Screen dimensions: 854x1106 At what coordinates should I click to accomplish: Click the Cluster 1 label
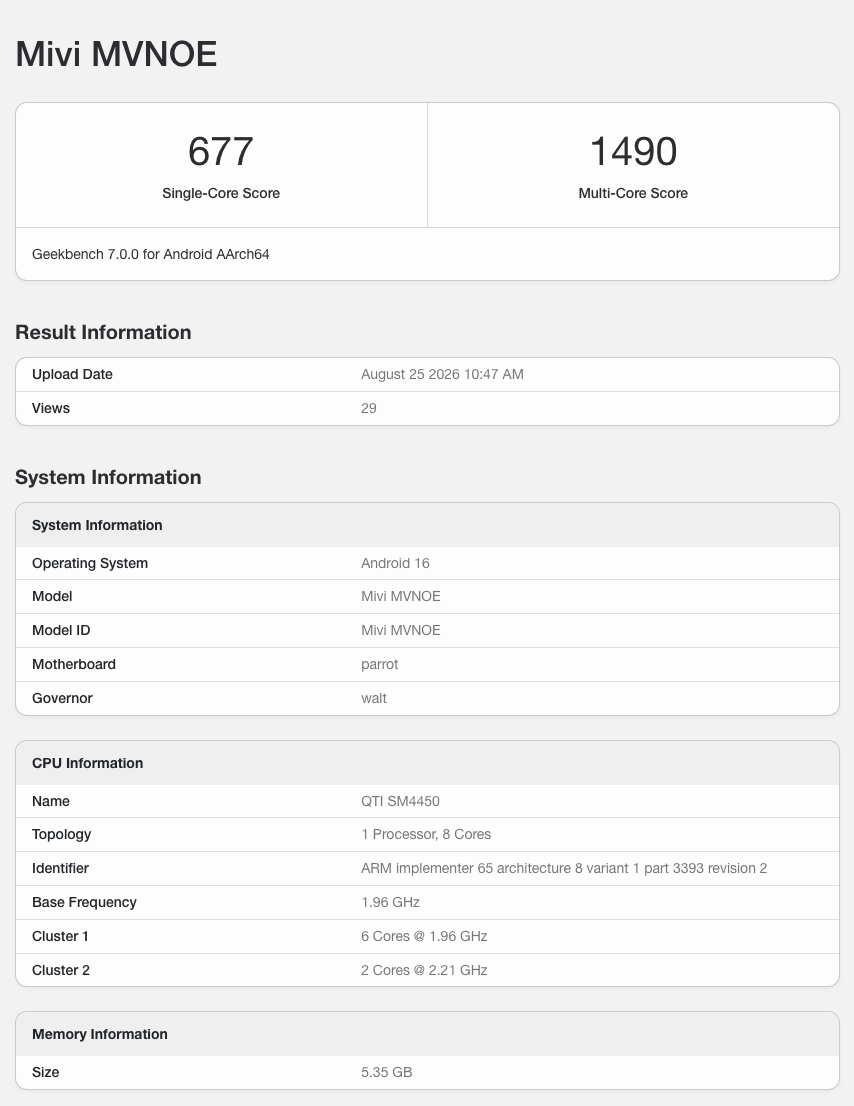60,936
